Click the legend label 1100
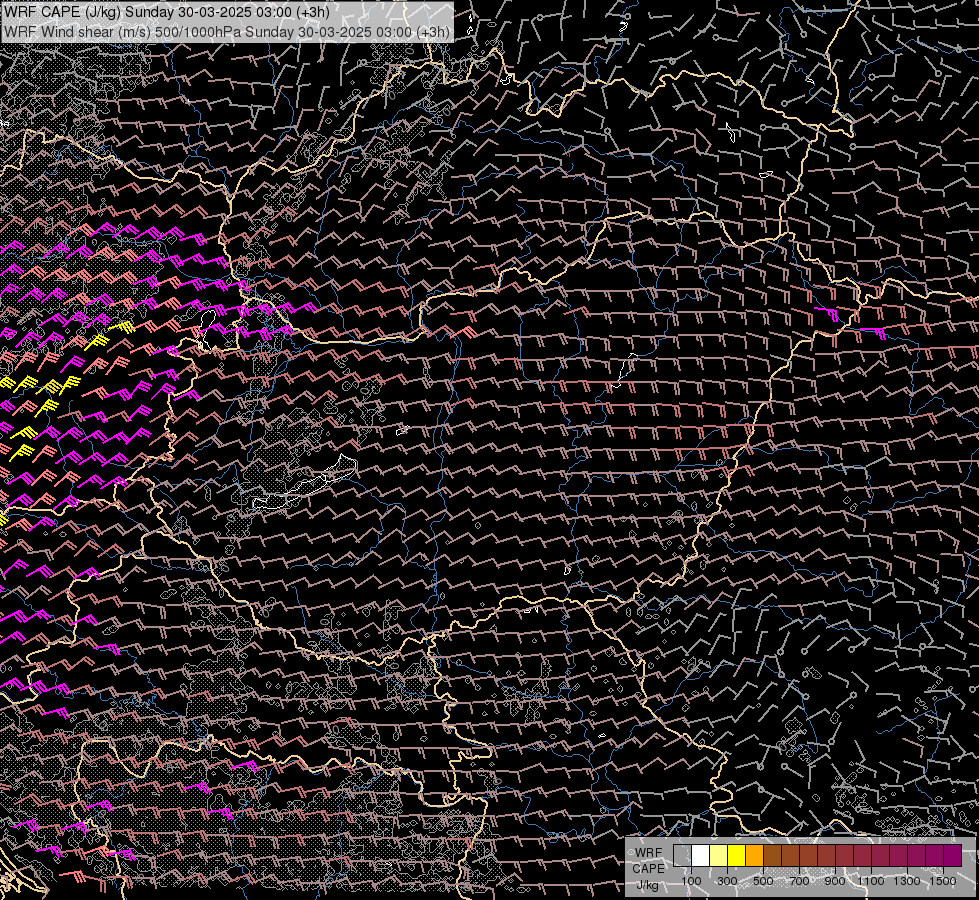This screenshot has width=979, height=900. pyautogui.click(x=871, y=881)
